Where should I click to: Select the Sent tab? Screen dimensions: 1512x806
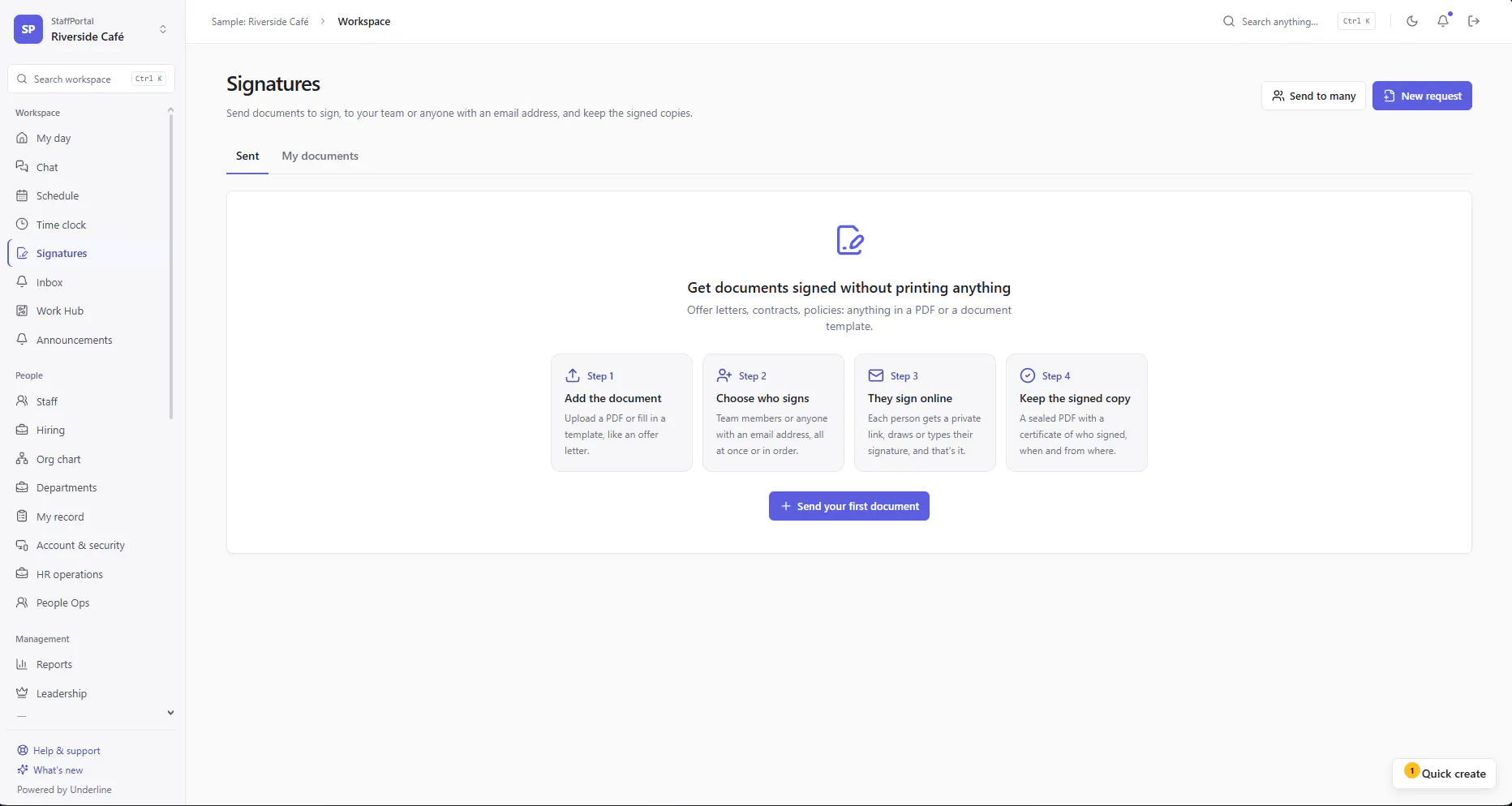(x=247, y=156)
